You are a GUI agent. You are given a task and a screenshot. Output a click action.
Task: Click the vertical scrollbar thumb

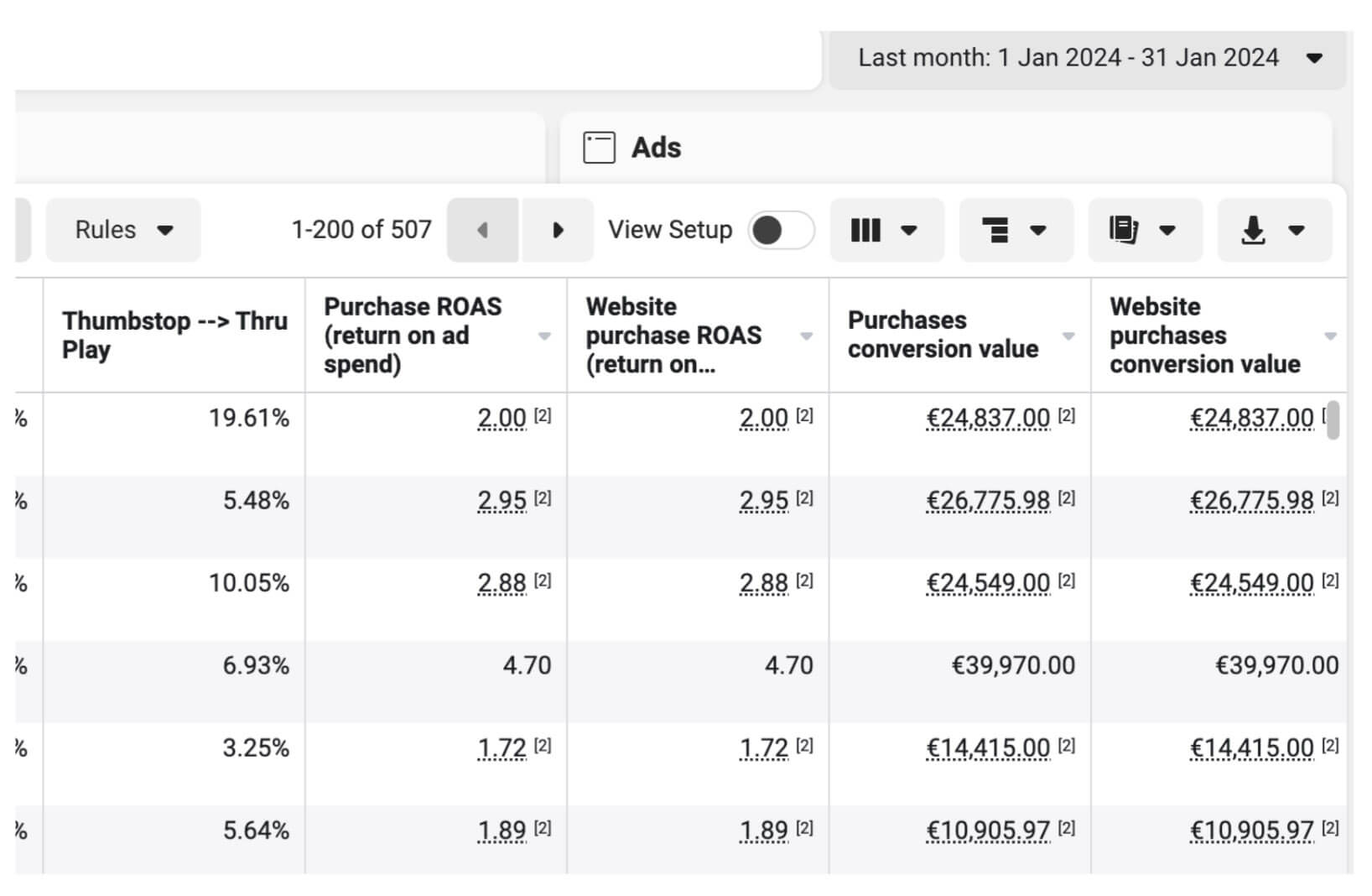(1333, 419)
